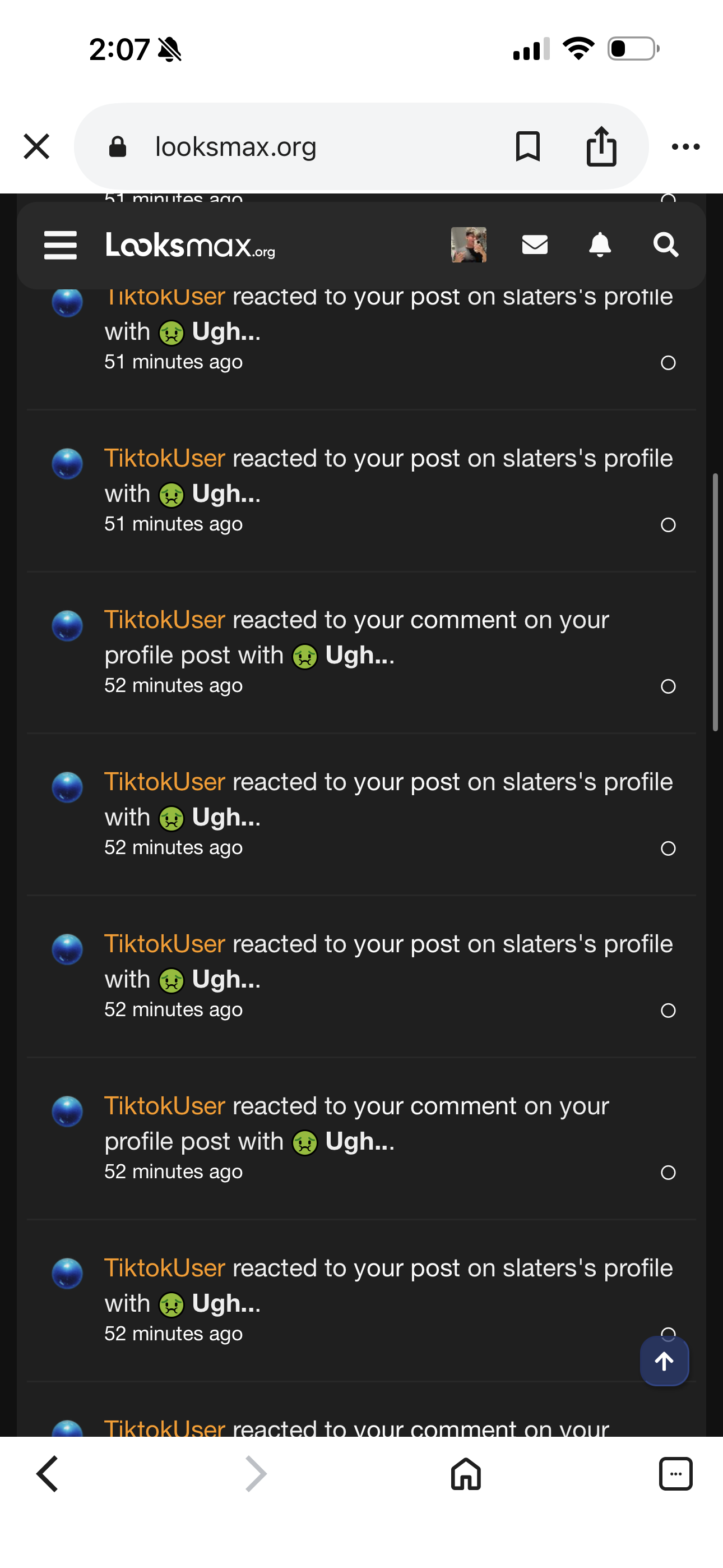Click the search magnifier icon
Image resolution: width=723 pixels, height=1568 pixels.
(x=665, y=245)
